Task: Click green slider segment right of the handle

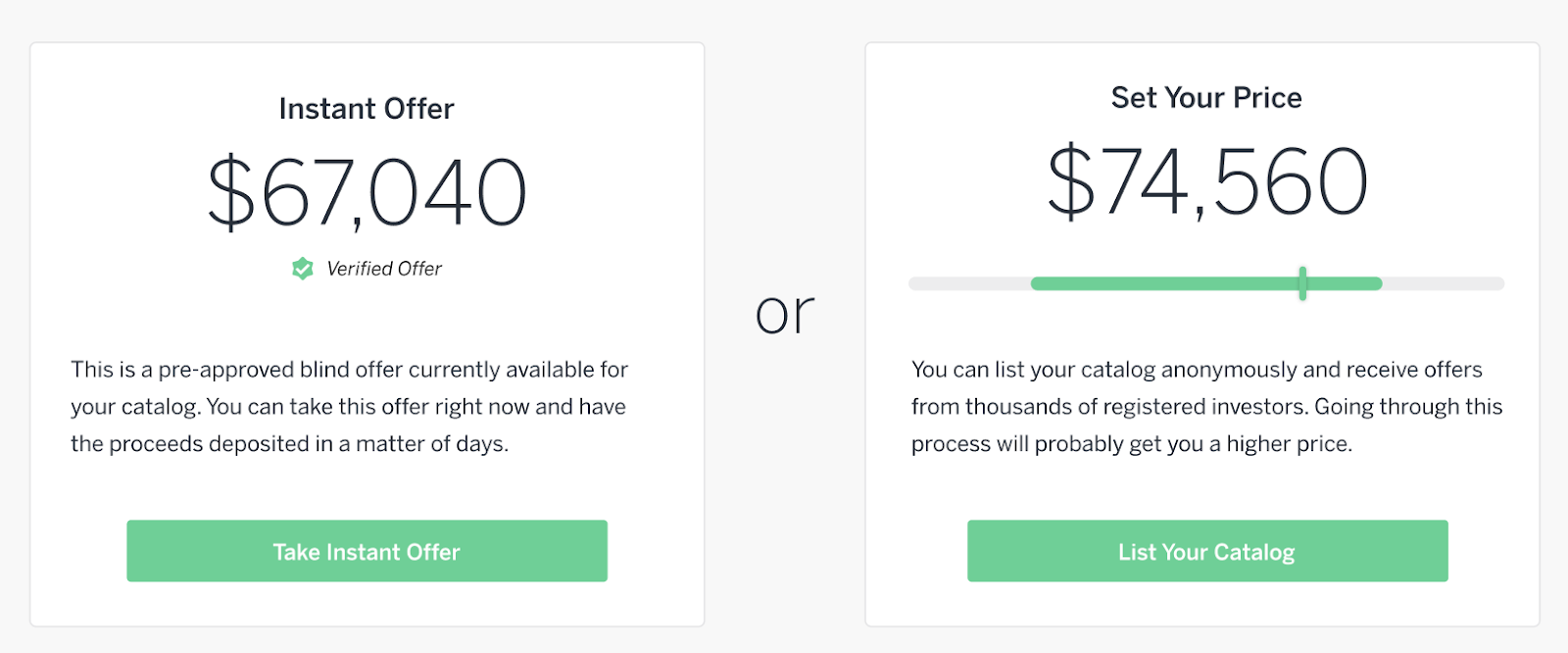Action: point(1345,283)
